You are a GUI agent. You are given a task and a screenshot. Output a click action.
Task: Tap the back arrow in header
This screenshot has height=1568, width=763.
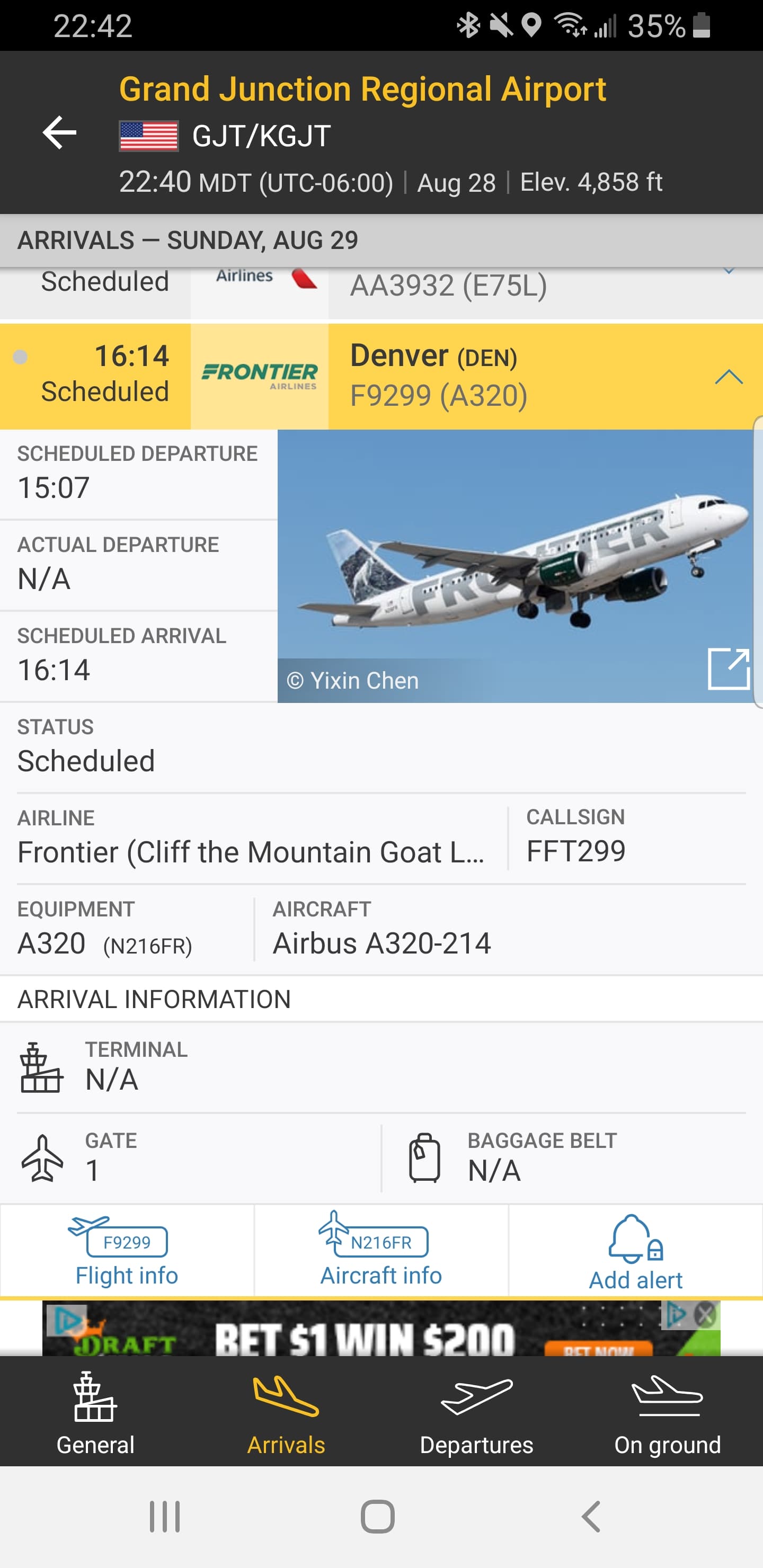point(59,132)
